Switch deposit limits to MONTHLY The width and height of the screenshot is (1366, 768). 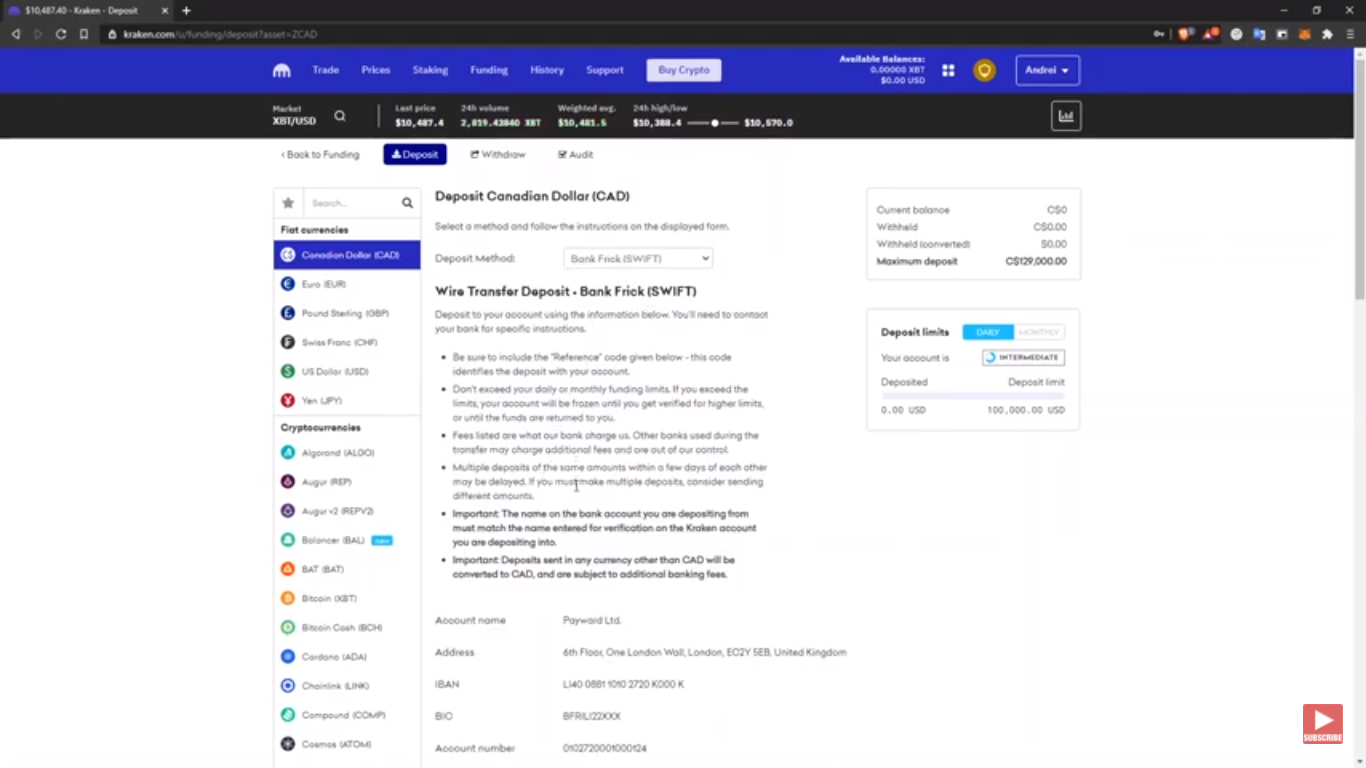1039,332
